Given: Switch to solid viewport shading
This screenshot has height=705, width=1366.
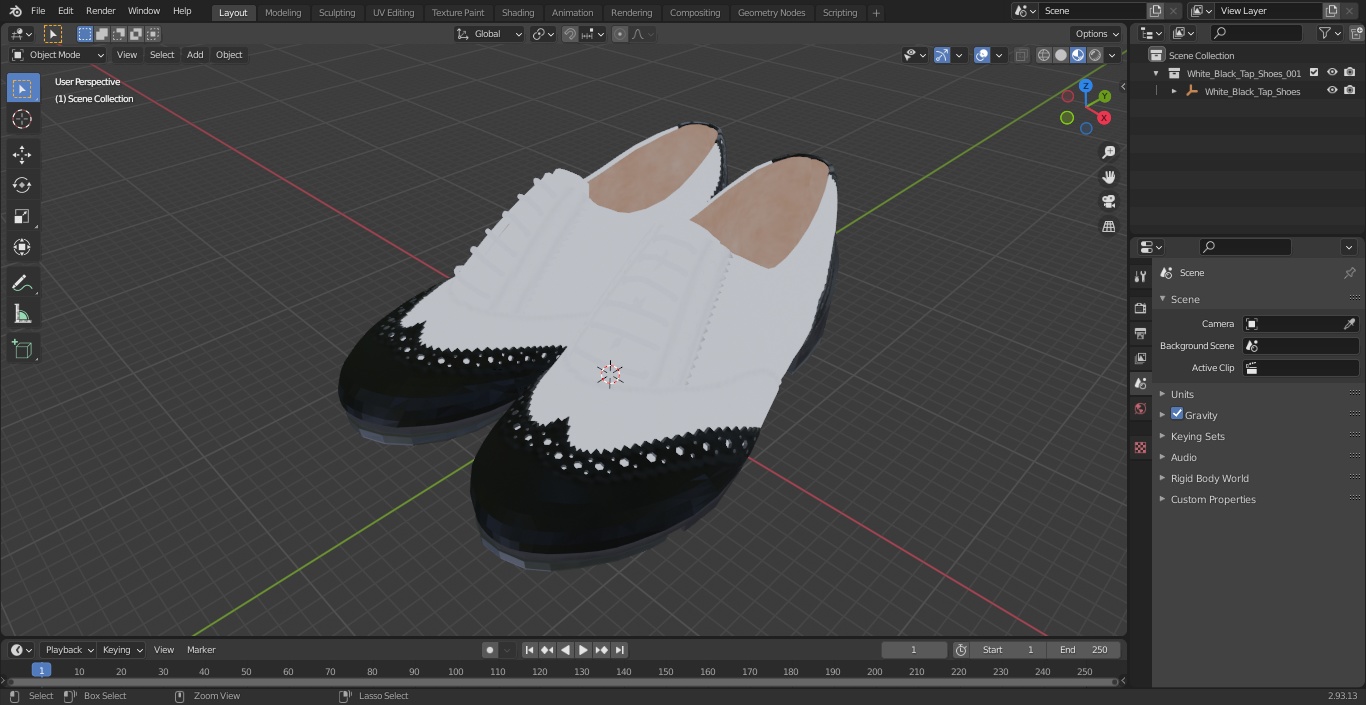Looking at the screenshot, I should (1060, 55).
